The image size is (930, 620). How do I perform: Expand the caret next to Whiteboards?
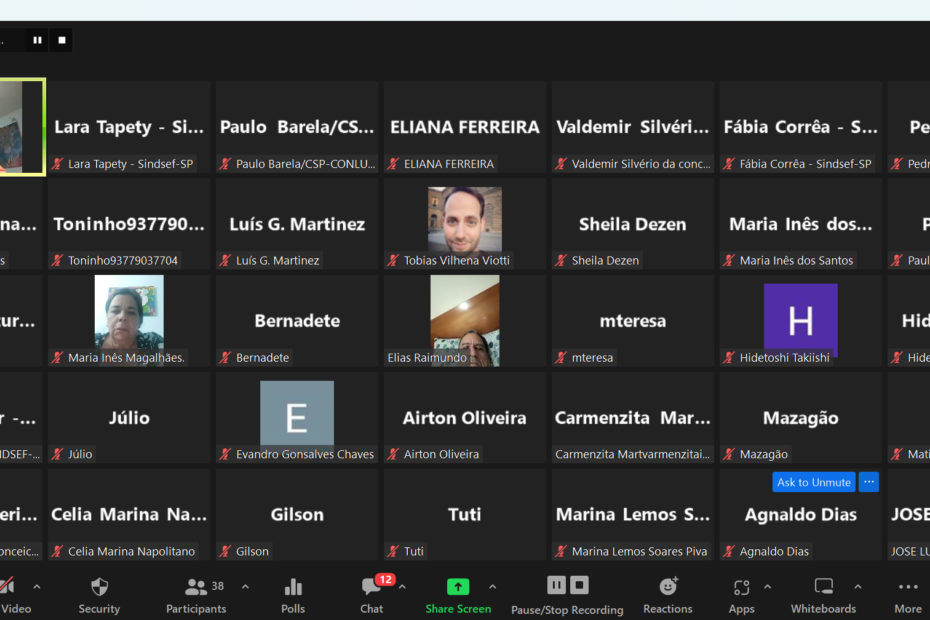pyautogui.click(x=858, y=587)
